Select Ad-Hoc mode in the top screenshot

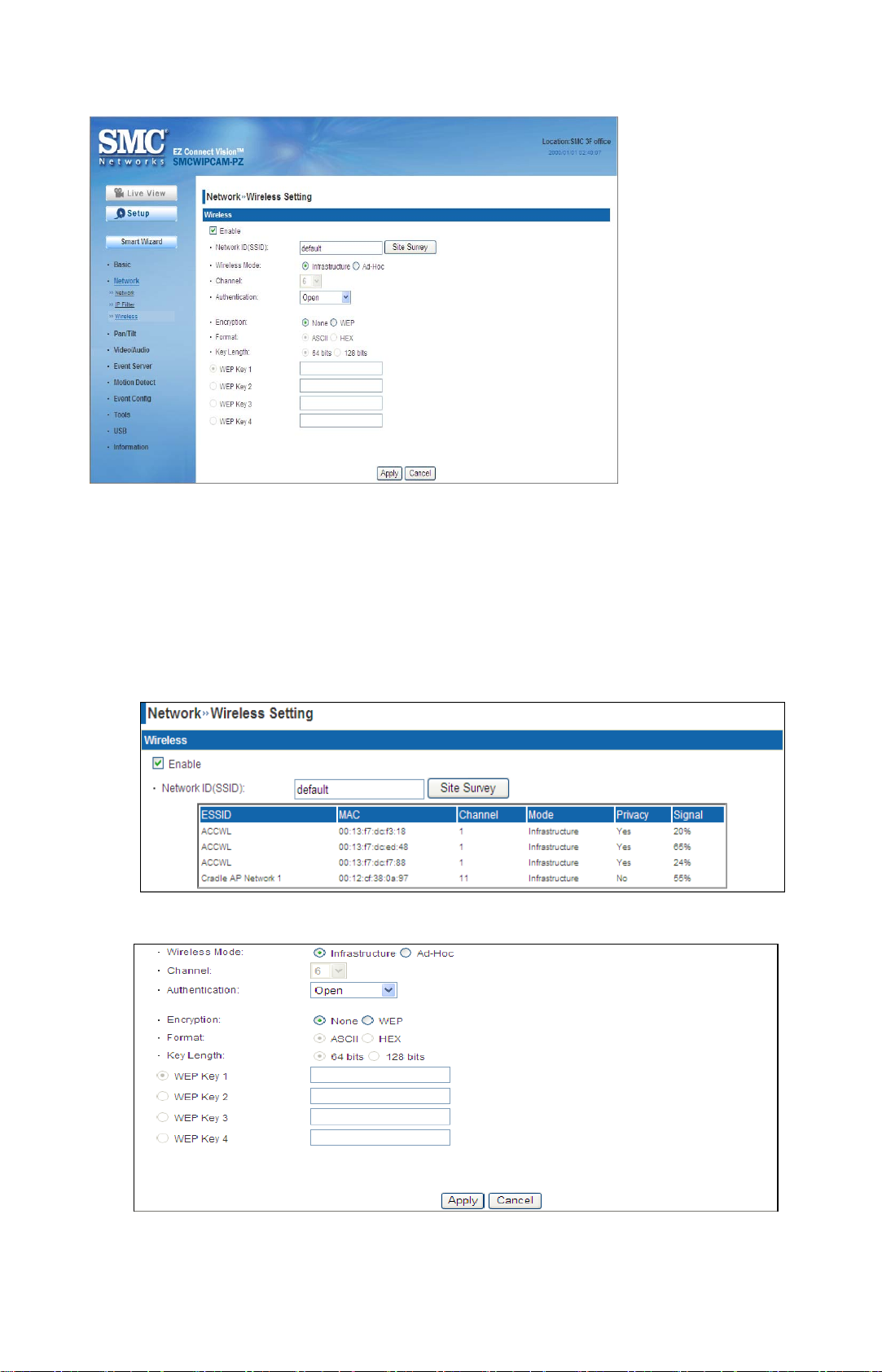[x=356, y=266]
